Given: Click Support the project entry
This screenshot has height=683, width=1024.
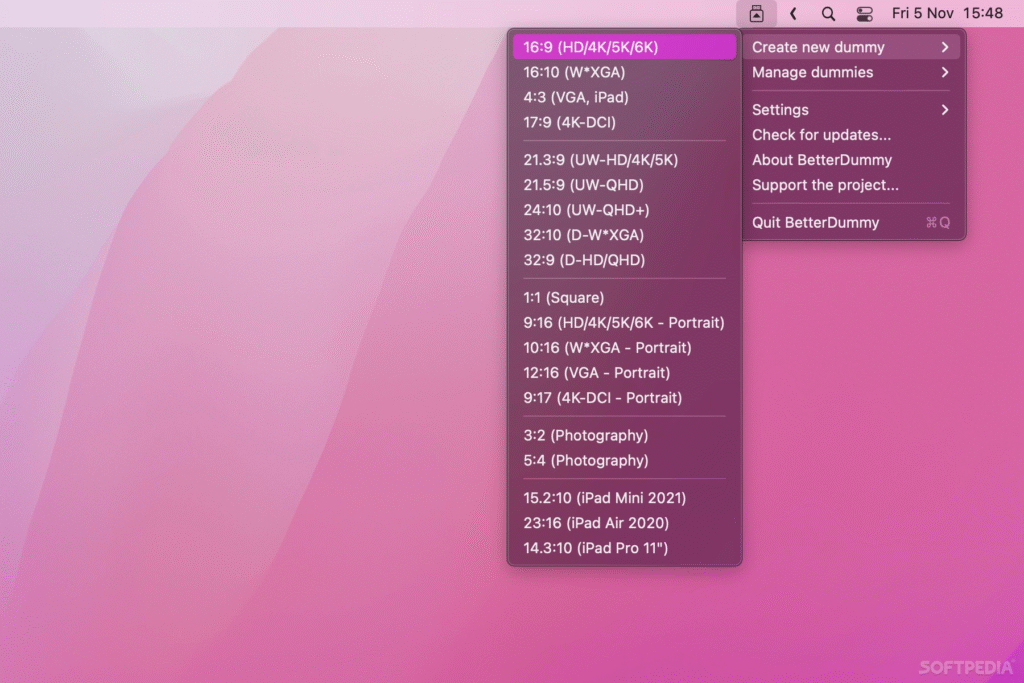Looking at the screenshot, I should 825,185.
